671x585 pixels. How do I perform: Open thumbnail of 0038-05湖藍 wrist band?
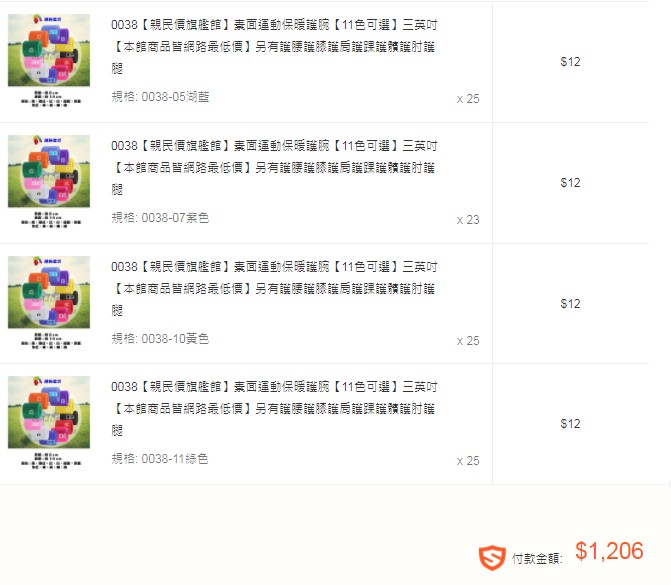[49, 61]
